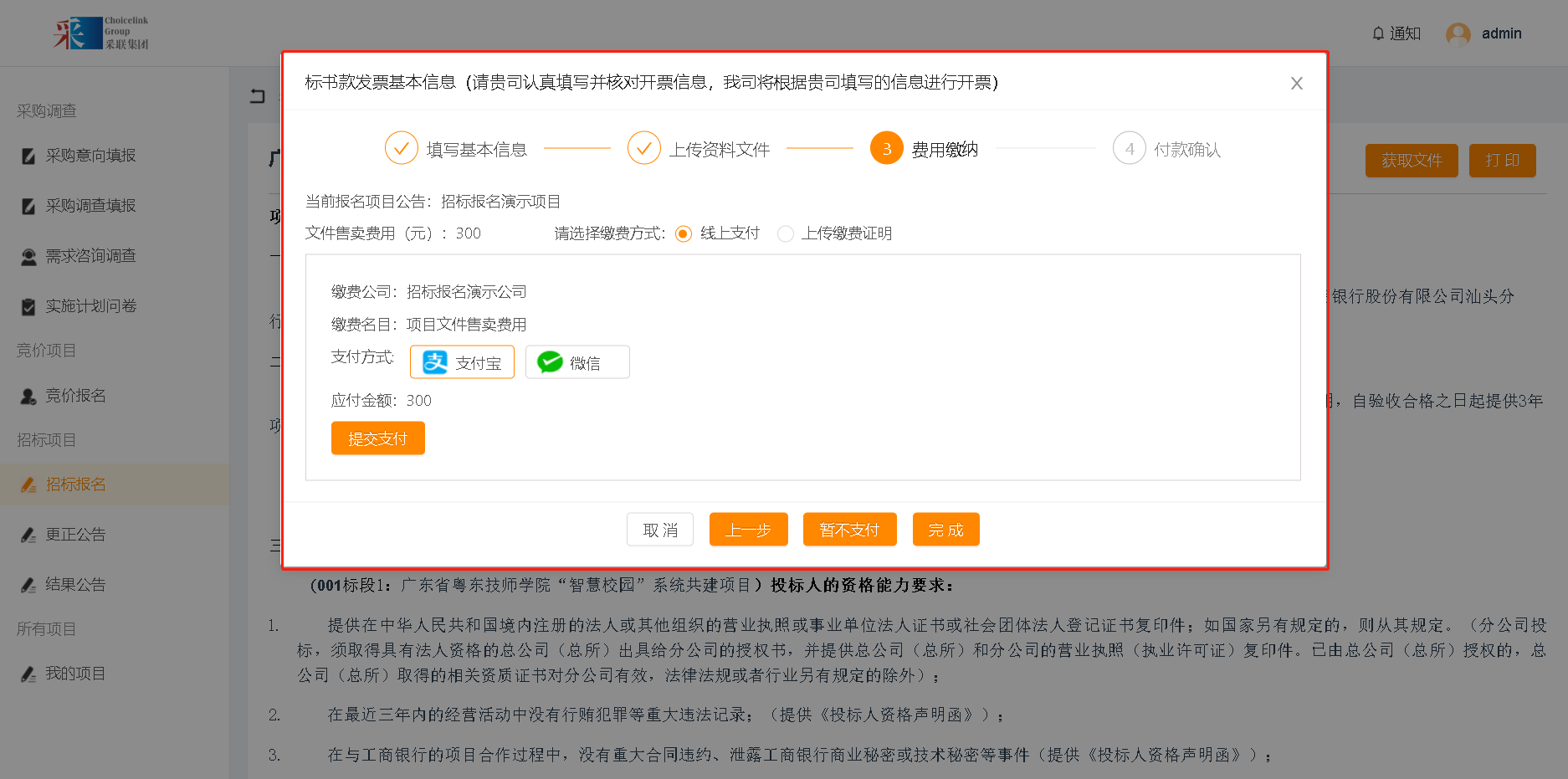Click the 需求咨询调查 sidebar icon
This screenshot has width=1568, height=779.
tap(28, 256)
